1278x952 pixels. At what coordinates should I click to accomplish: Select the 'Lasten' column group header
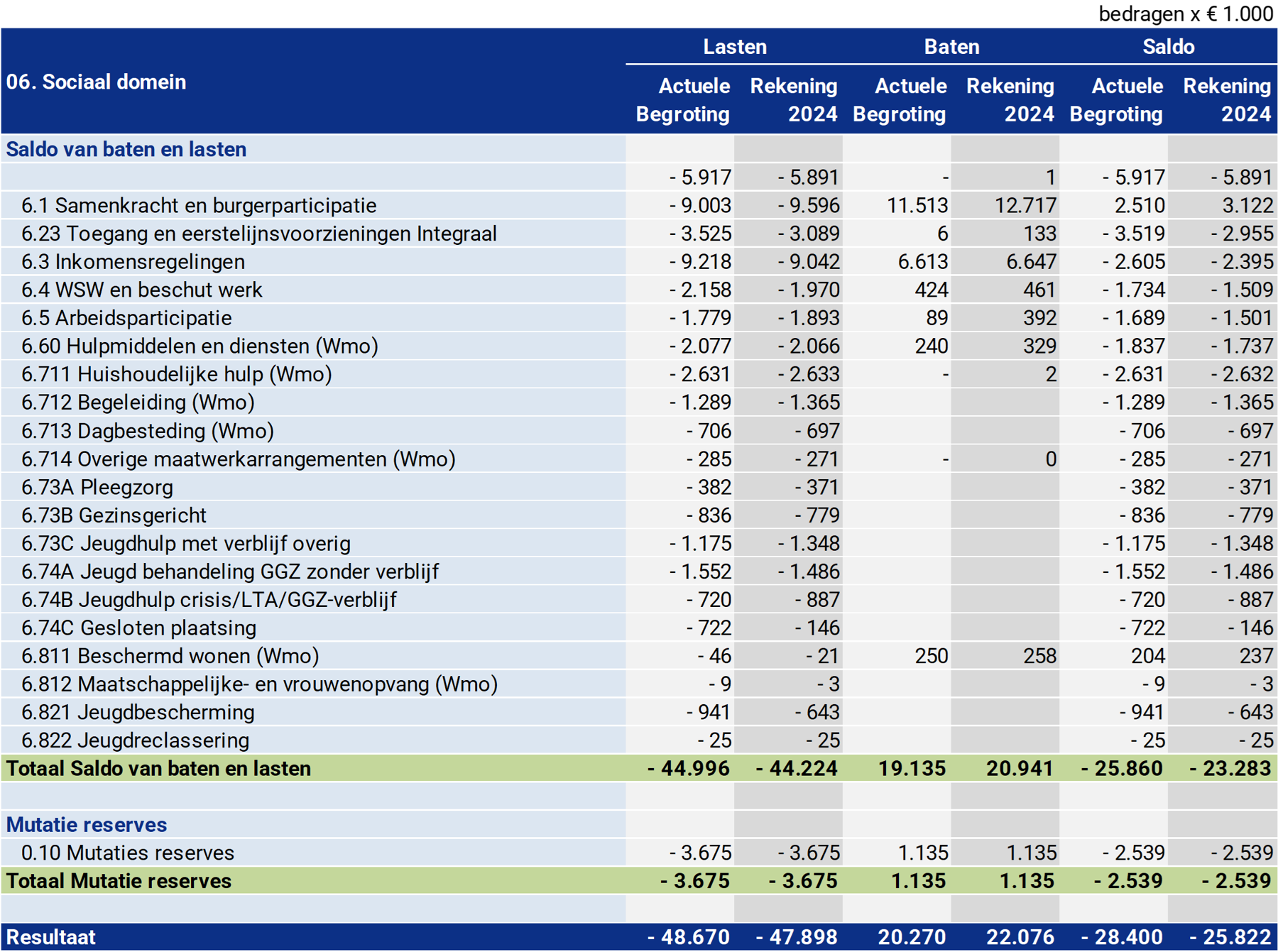(x=734, y=47)
